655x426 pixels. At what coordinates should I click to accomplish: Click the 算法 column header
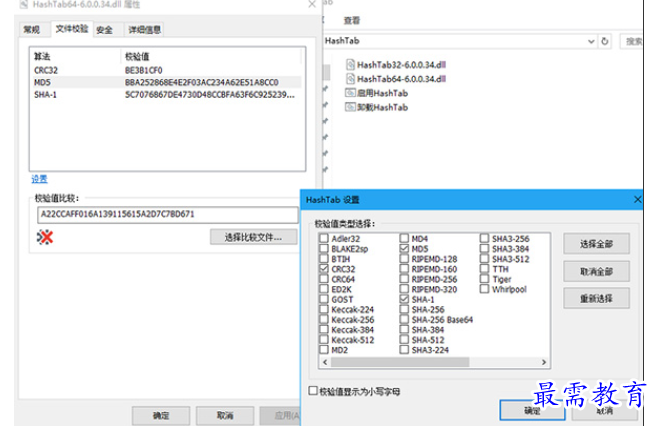[x=76, y=56]
